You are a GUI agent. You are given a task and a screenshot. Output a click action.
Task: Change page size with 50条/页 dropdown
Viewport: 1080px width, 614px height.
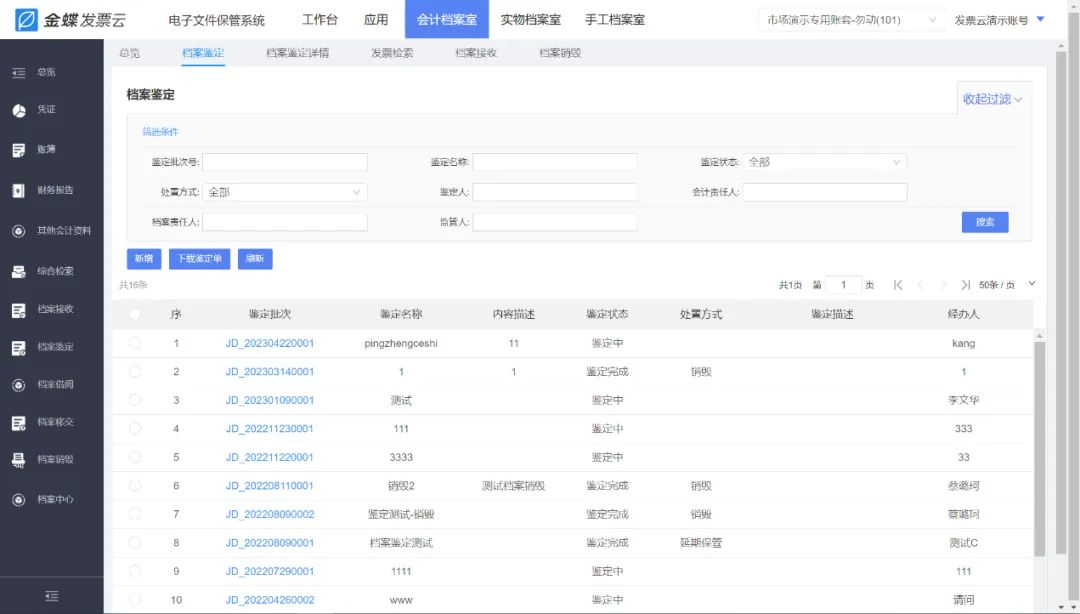tap(1007, 285)
